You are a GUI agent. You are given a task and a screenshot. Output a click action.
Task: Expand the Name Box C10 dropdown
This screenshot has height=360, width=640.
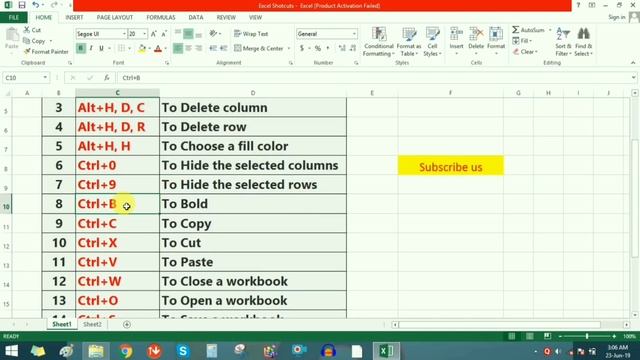coord(45,78)
